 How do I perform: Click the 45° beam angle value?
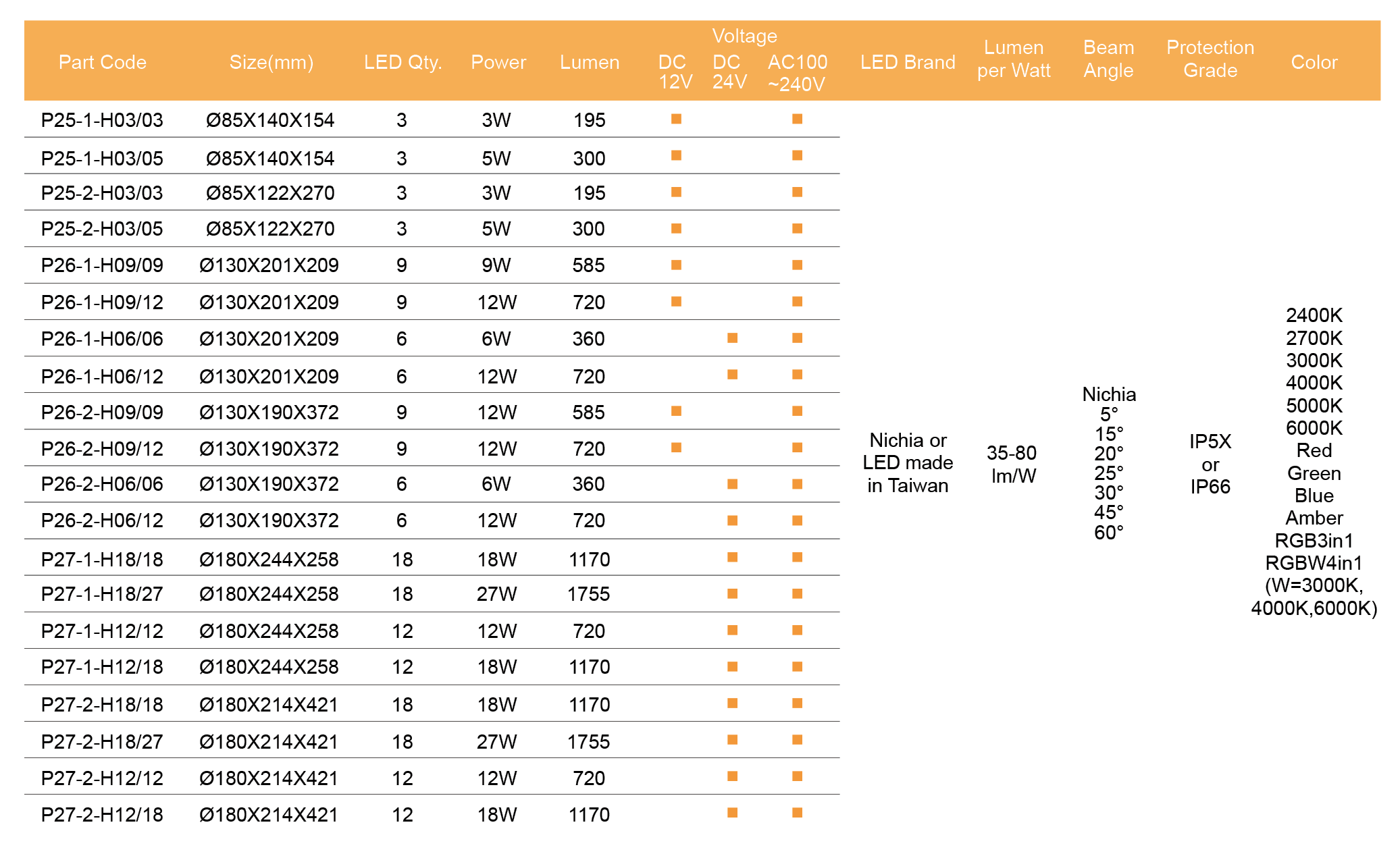[x=1108, y=512]
